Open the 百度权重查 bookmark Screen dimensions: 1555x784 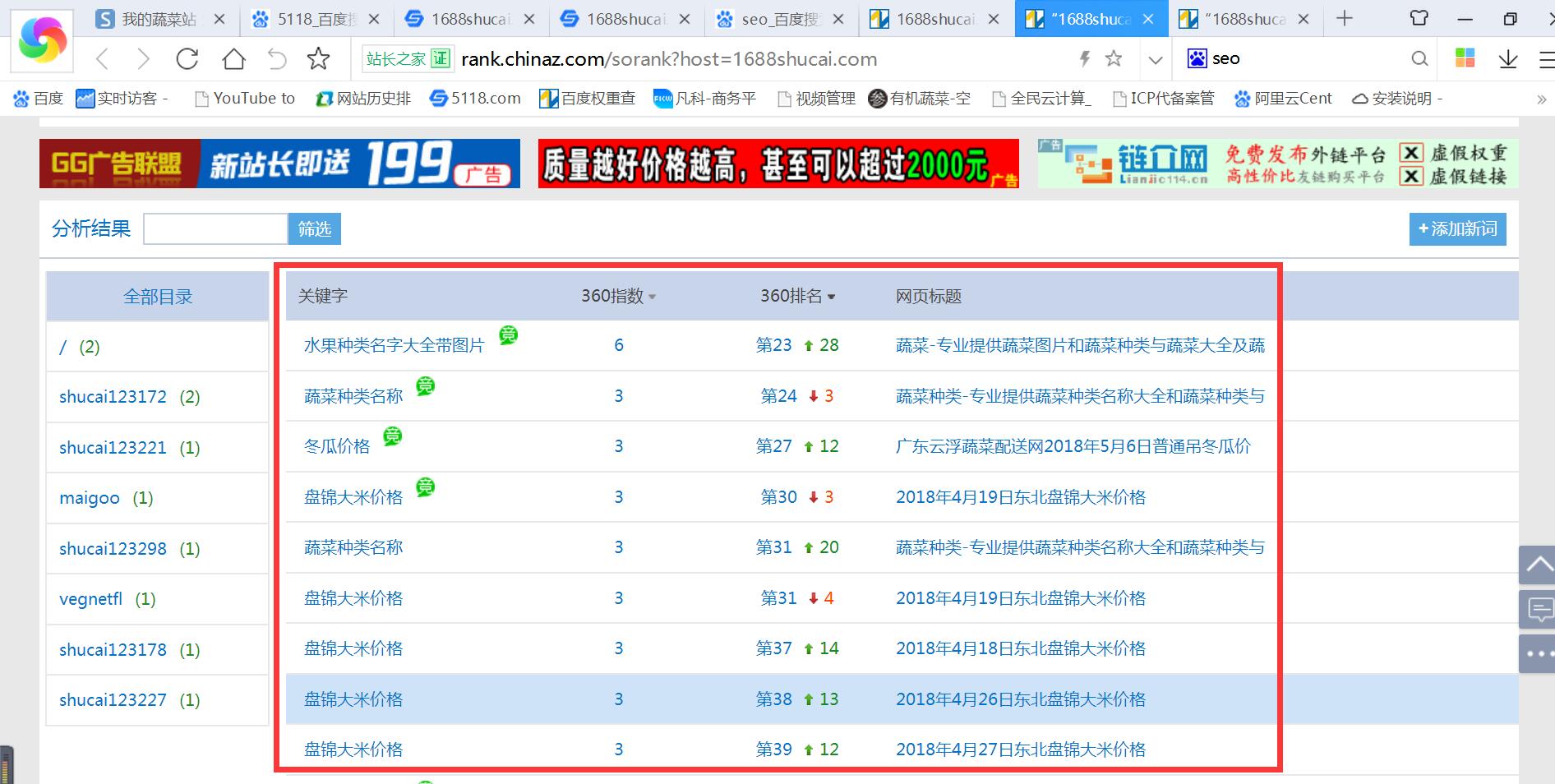pyautogui.click(x=587, y=98)
